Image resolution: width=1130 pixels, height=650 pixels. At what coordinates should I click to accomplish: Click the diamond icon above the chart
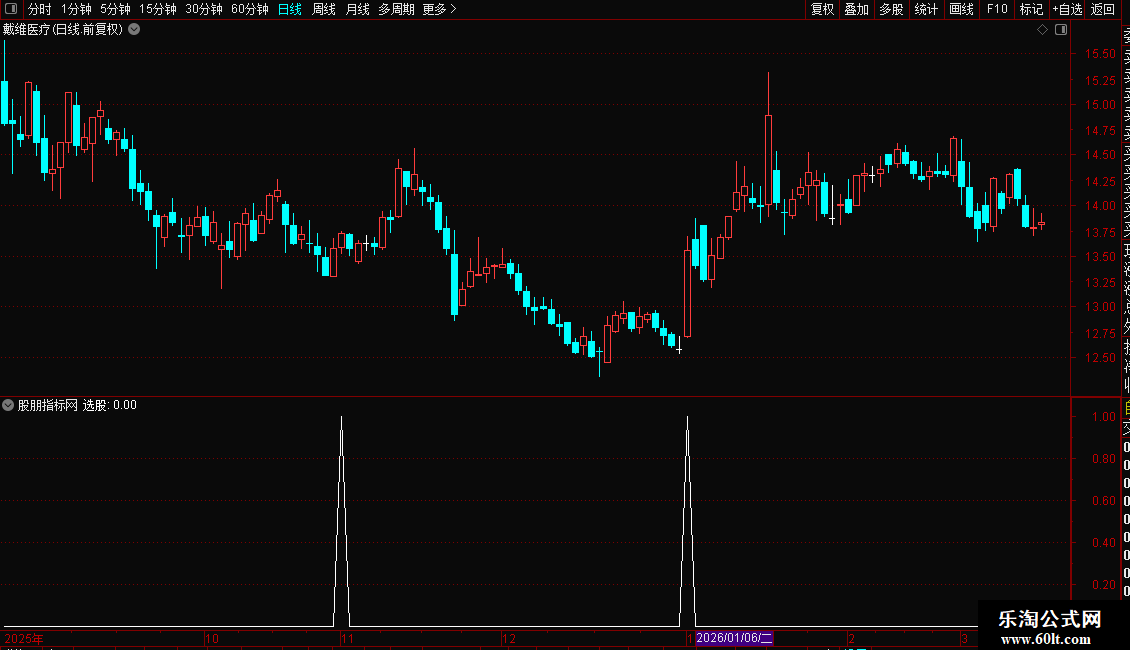[x=1042, y=30]
